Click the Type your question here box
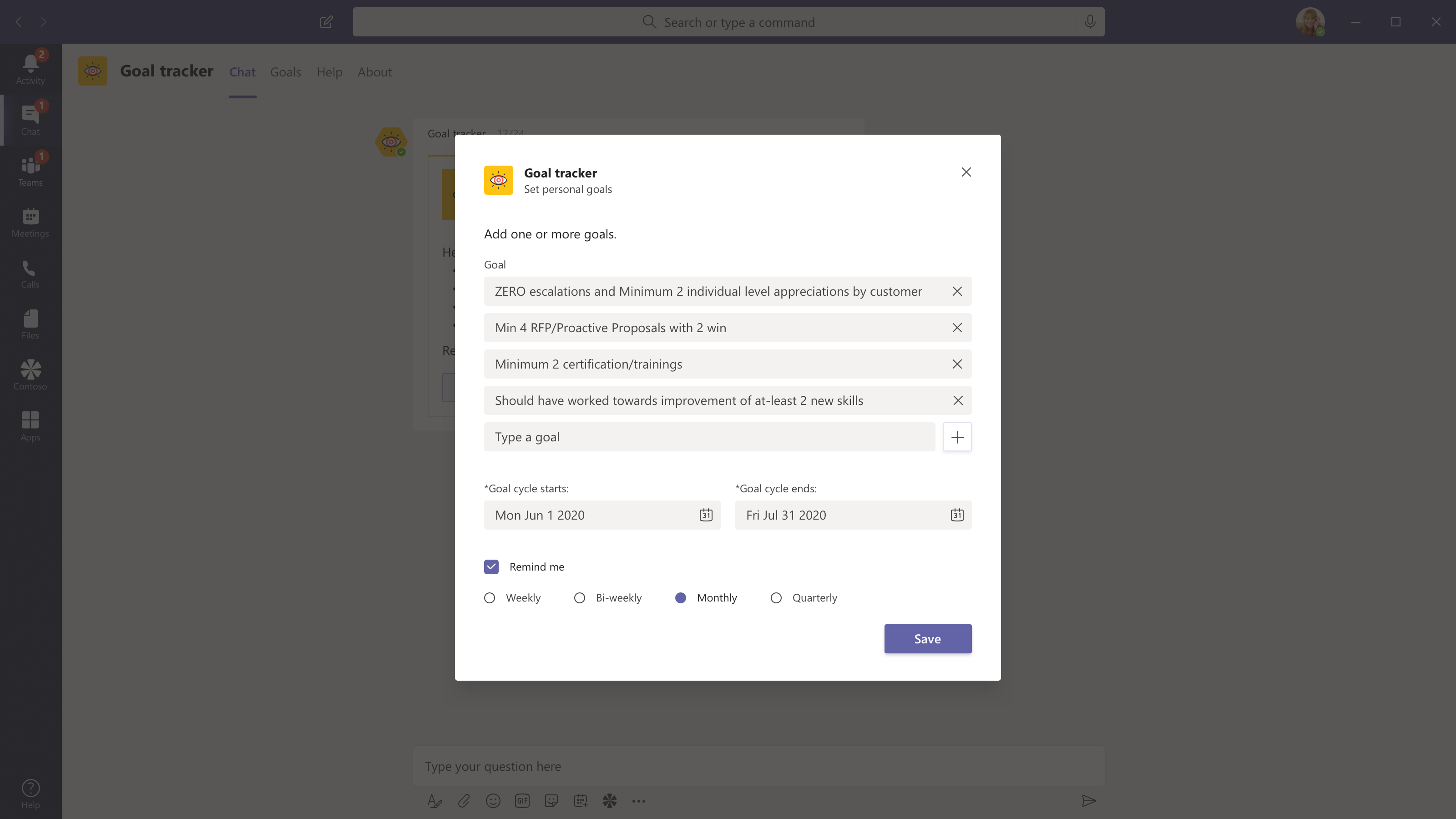The height and width of the screenshot is (819, 1456). point(758,766)
